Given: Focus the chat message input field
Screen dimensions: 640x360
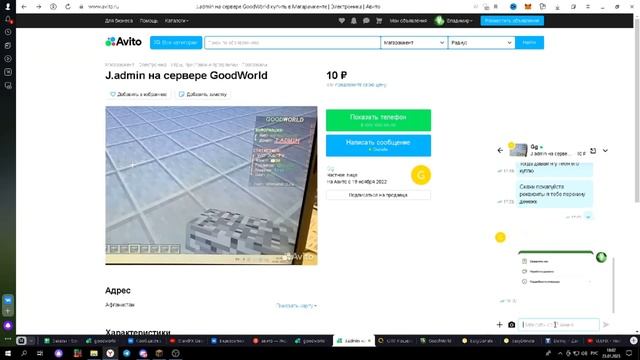Looking at the screenshot, I should (559, 324).
